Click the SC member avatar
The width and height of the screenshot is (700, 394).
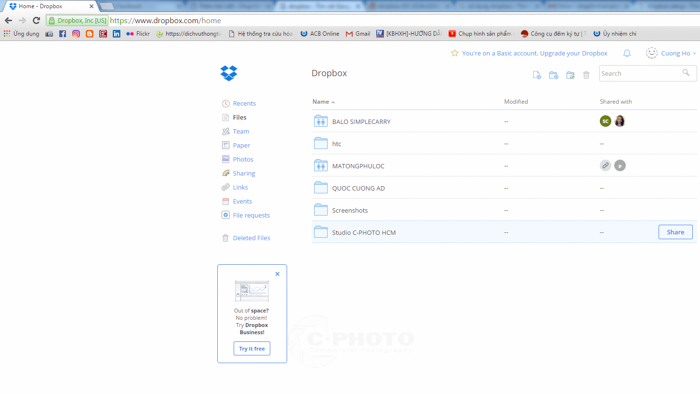click(x=605, y=121)
